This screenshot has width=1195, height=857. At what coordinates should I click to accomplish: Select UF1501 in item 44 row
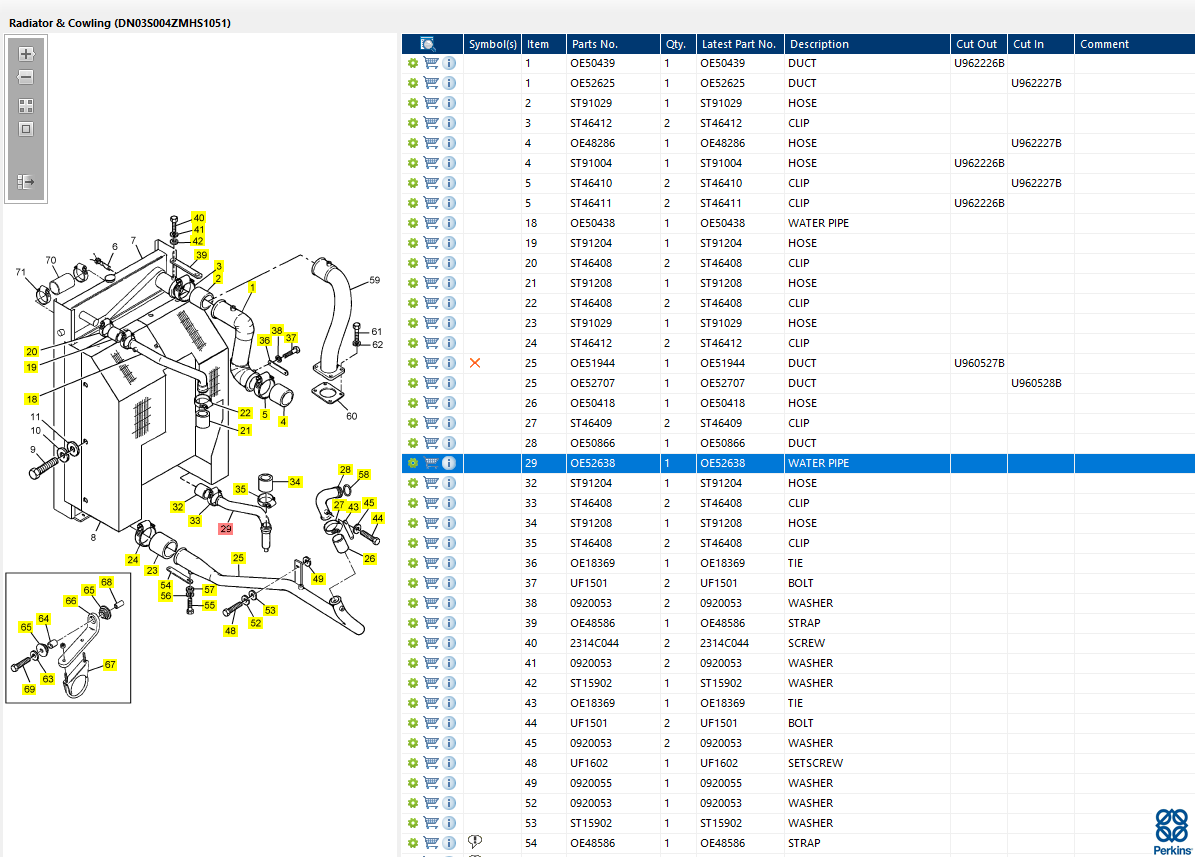tap(588, 723)
